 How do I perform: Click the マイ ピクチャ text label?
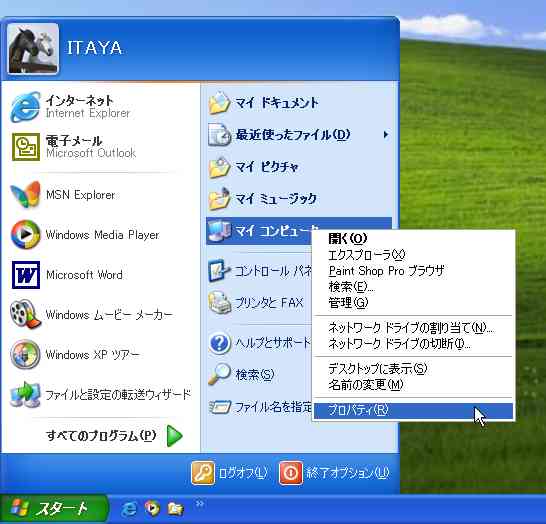[x=267, y=167]
